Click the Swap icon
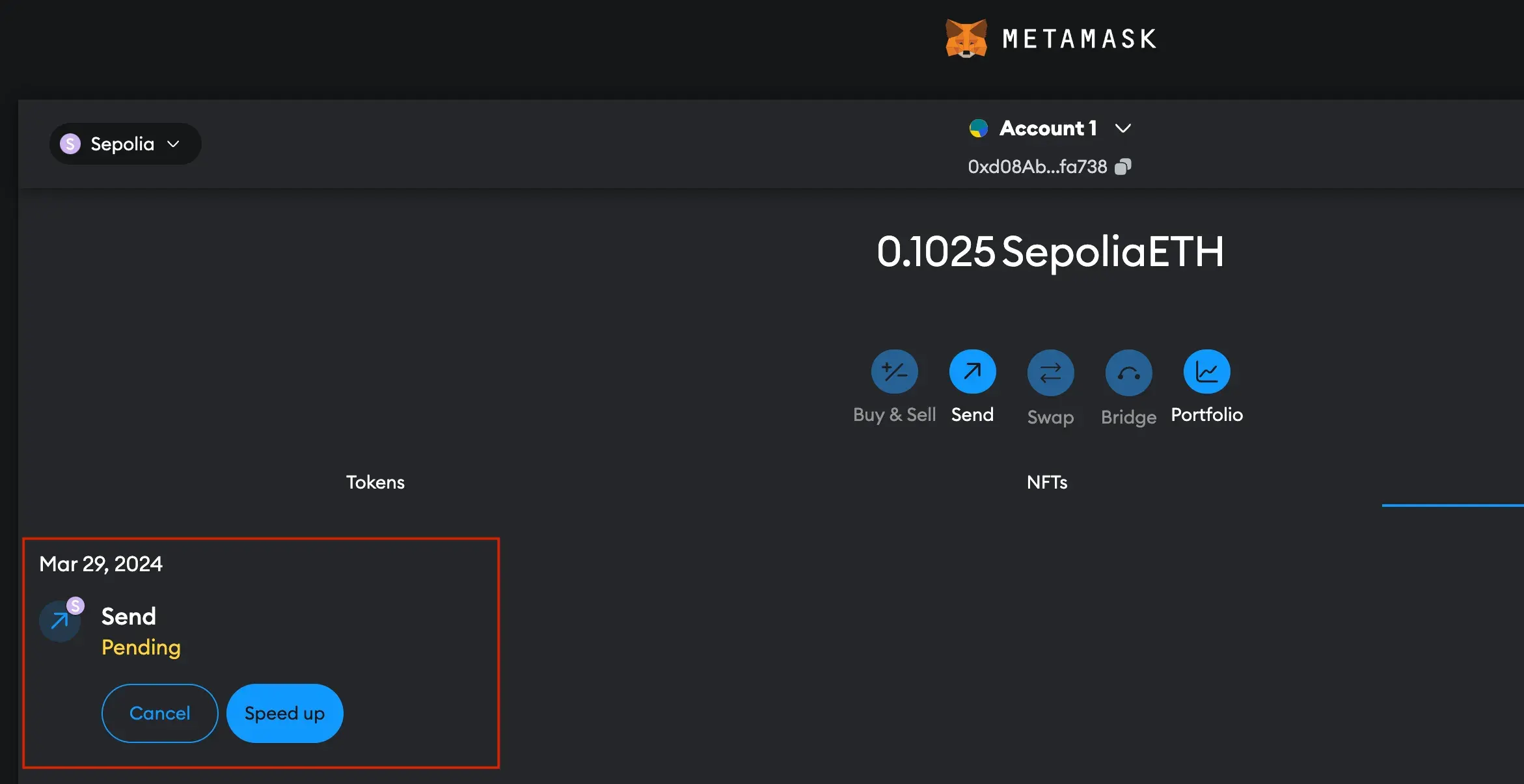1524x784 pixels. pos(1051,373)
